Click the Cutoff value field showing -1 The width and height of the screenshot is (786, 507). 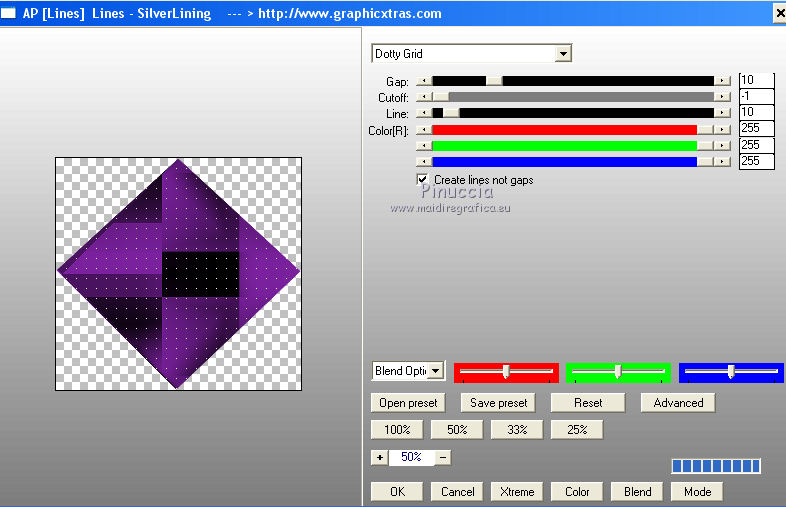click(x=756, y=96)
